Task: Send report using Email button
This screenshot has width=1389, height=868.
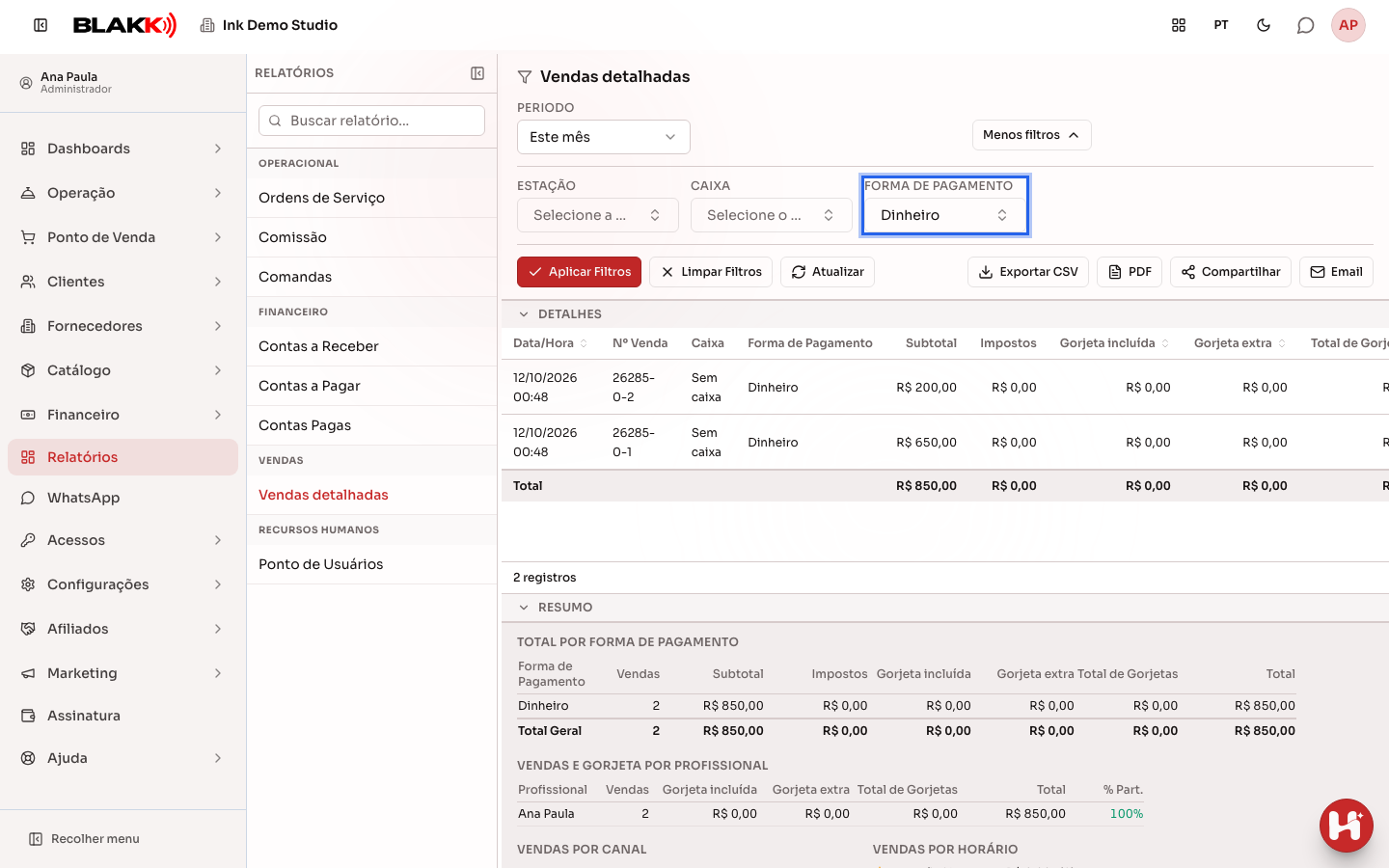Action: click(1336, 272)
